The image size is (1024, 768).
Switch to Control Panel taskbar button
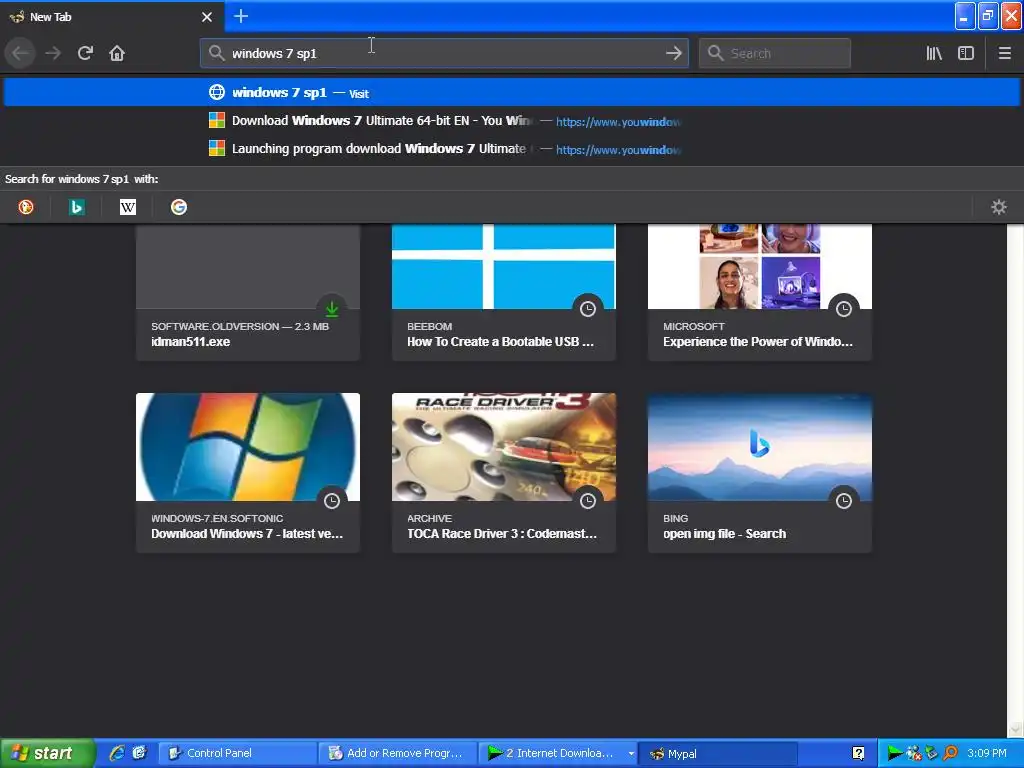(x=238, y=753)
